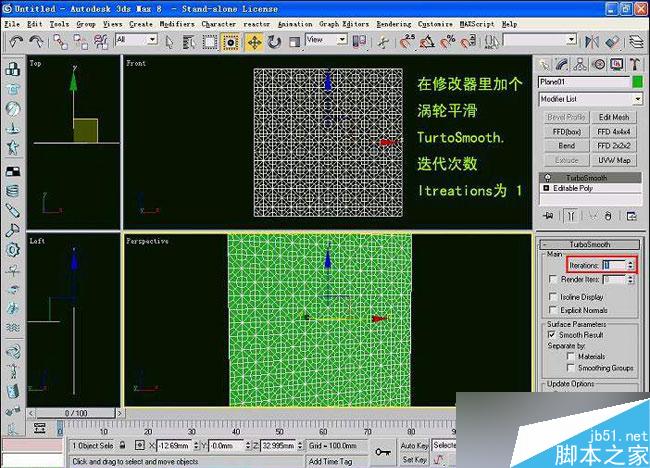Click the Mirror tool icon

[592, 41]
